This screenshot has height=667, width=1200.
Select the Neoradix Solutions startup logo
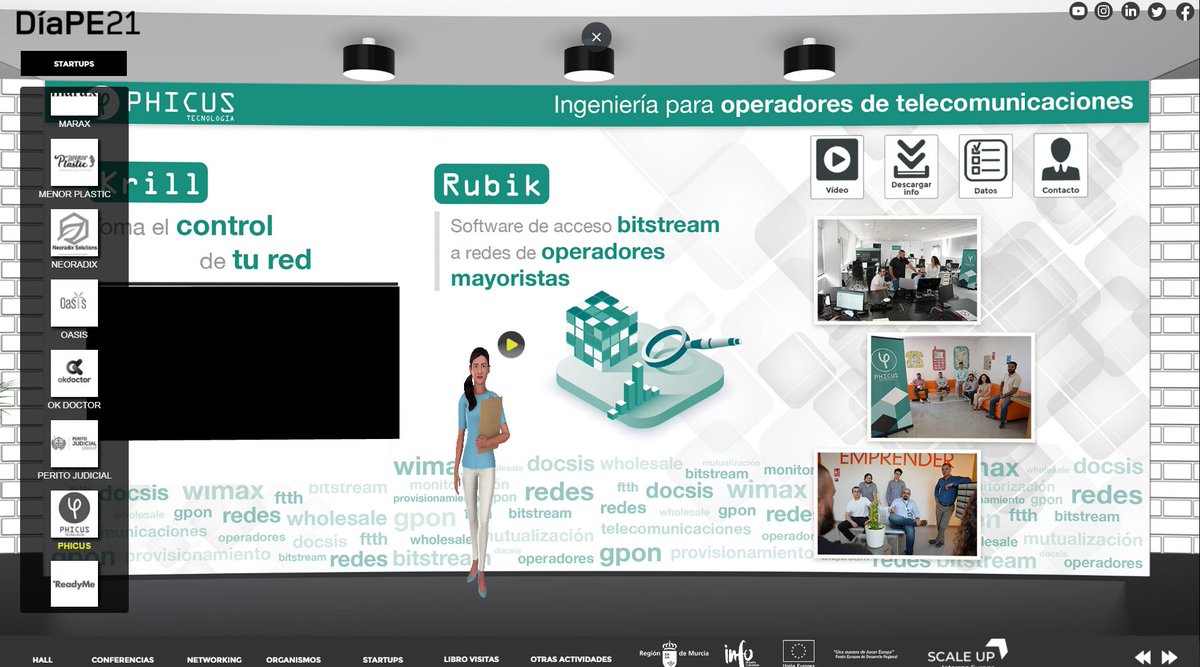click(74, 232)
